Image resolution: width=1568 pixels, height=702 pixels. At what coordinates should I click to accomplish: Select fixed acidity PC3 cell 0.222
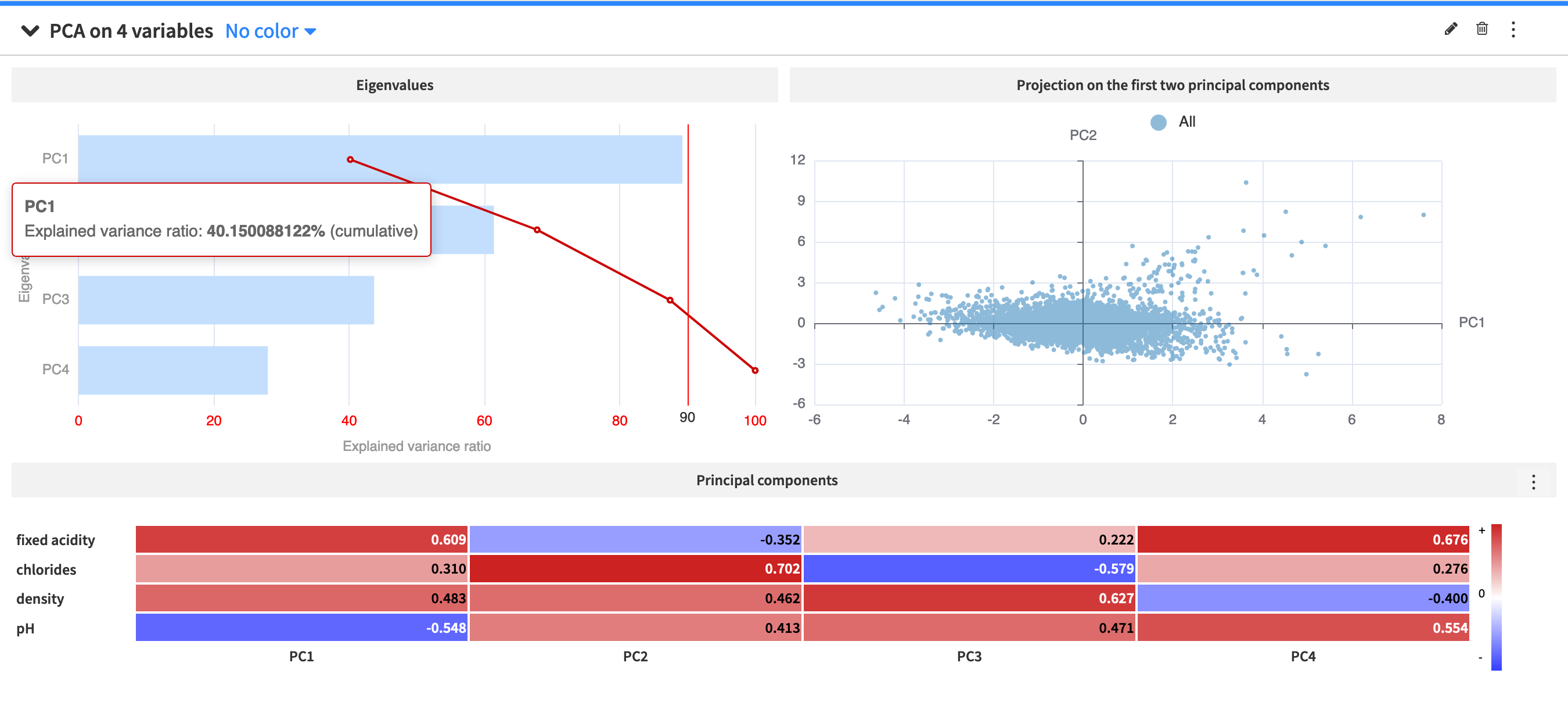click(x=969, y=539)
